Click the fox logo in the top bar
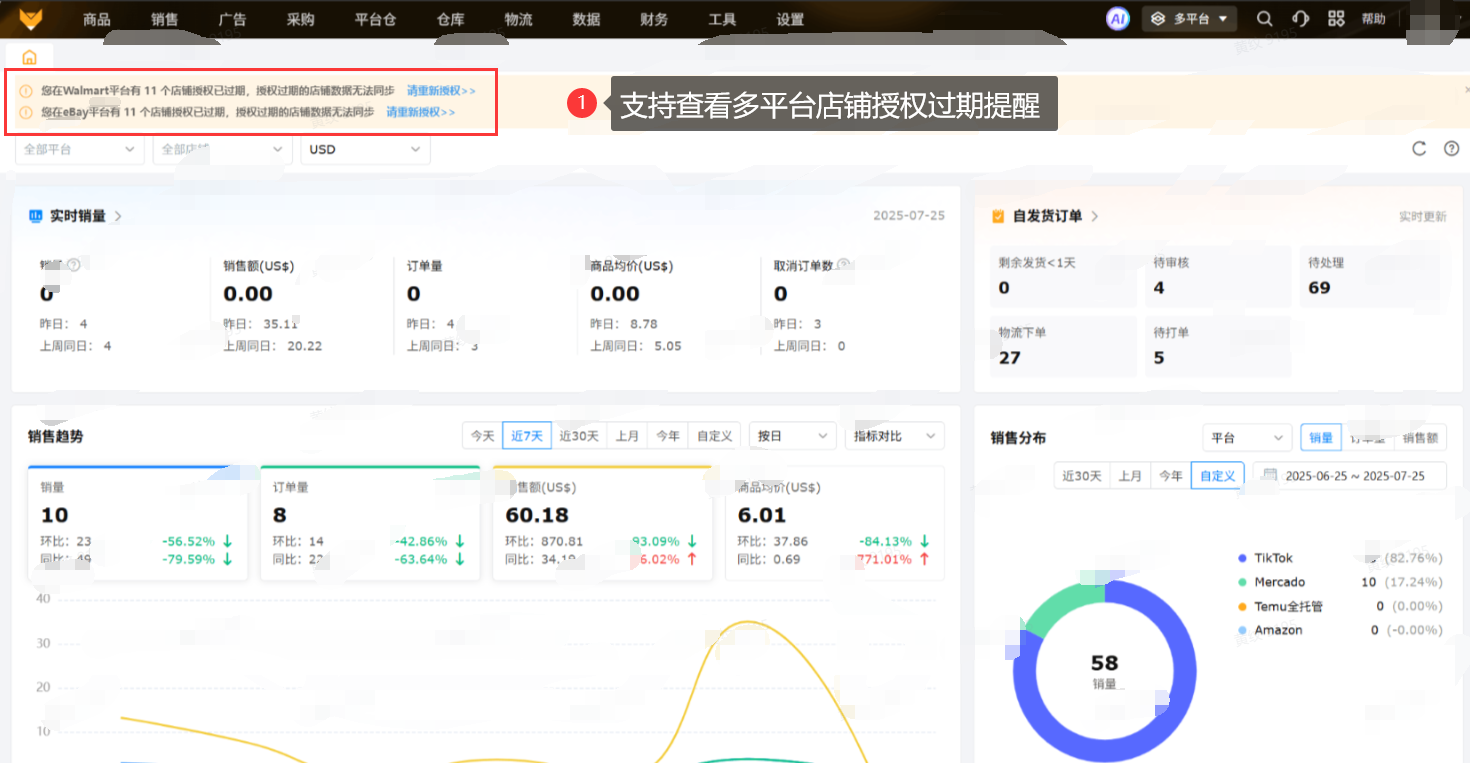 pyautogui.click(x=32, y=19)
